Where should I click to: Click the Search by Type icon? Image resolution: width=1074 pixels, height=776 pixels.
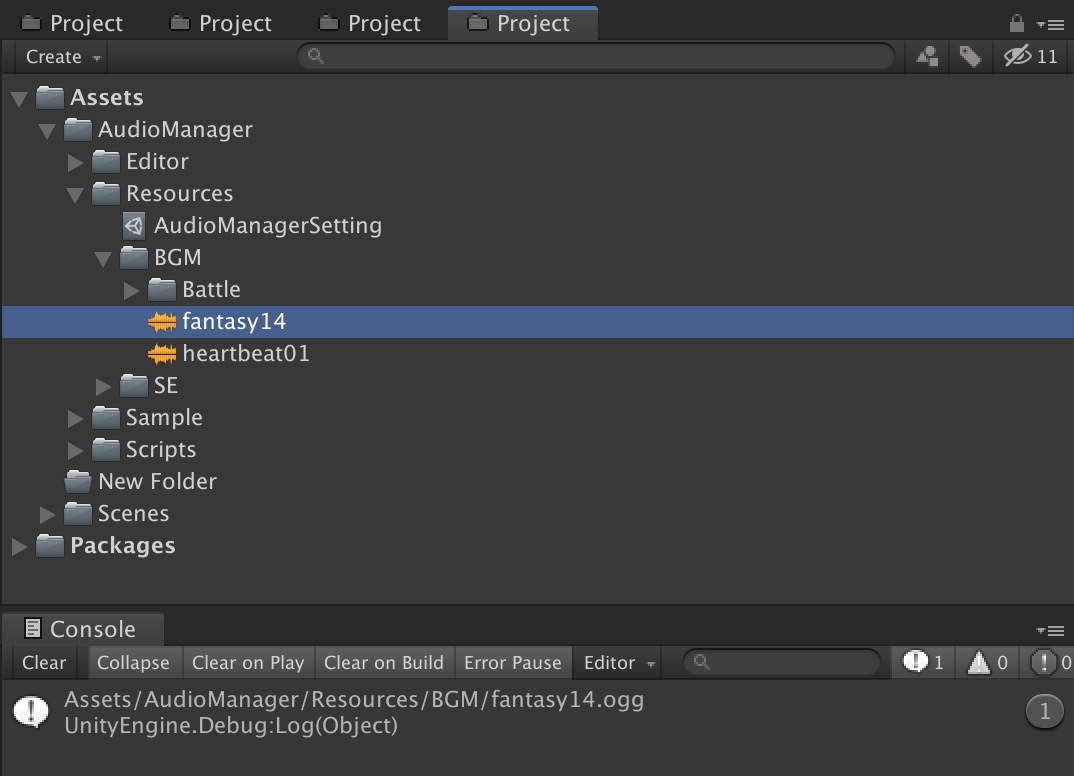pos(927,56)
